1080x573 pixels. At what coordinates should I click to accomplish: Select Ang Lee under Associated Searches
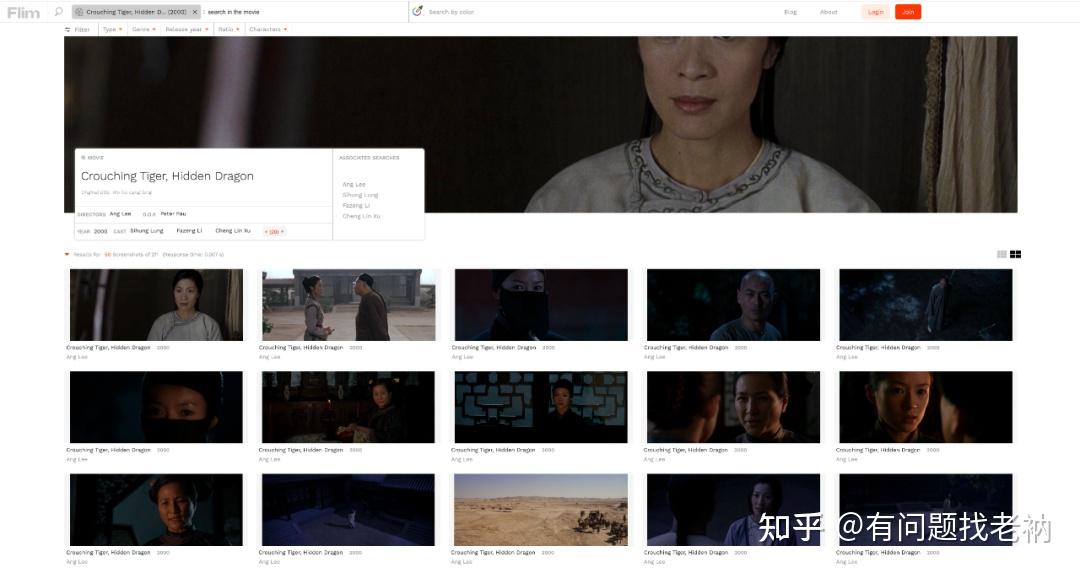354,185
